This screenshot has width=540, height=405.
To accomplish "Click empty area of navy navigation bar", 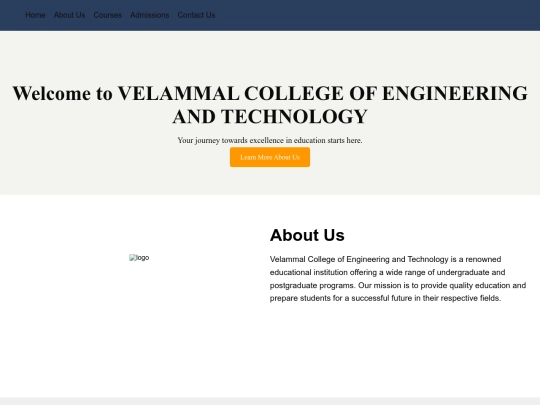I will coord(379,15).
